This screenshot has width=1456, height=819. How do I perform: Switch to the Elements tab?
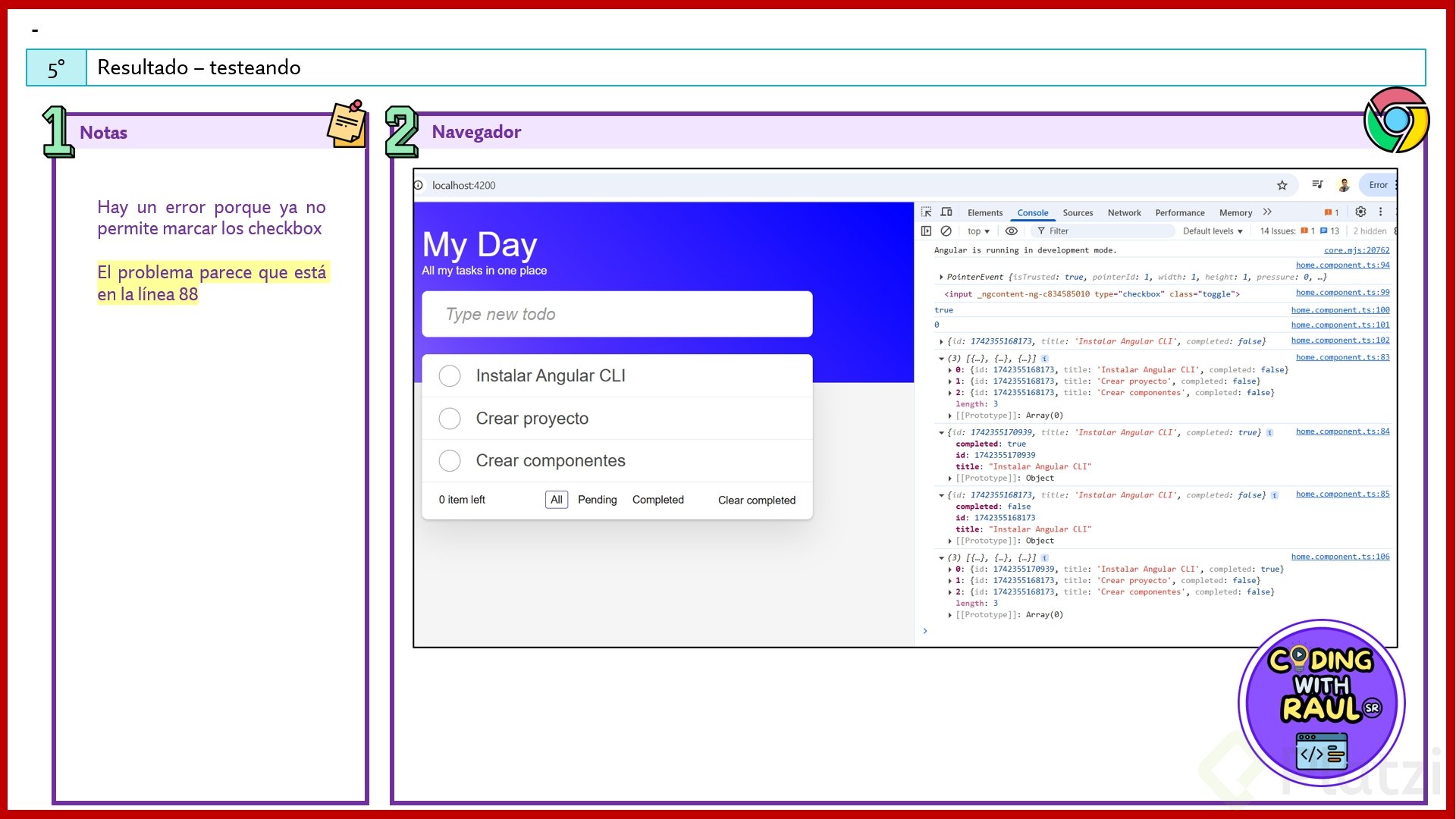(x=984, y=213)
